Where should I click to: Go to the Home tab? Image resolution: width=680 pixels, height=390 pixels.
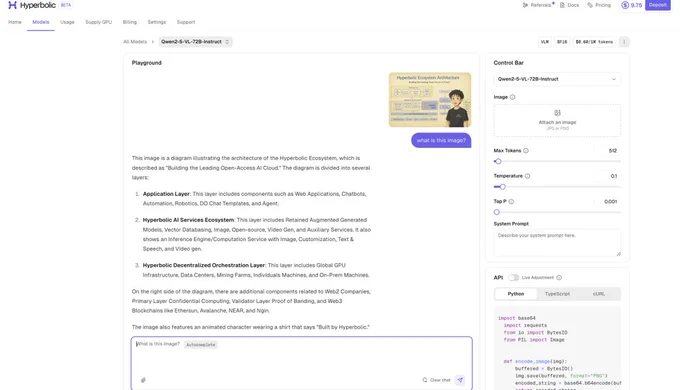point(15,22)
